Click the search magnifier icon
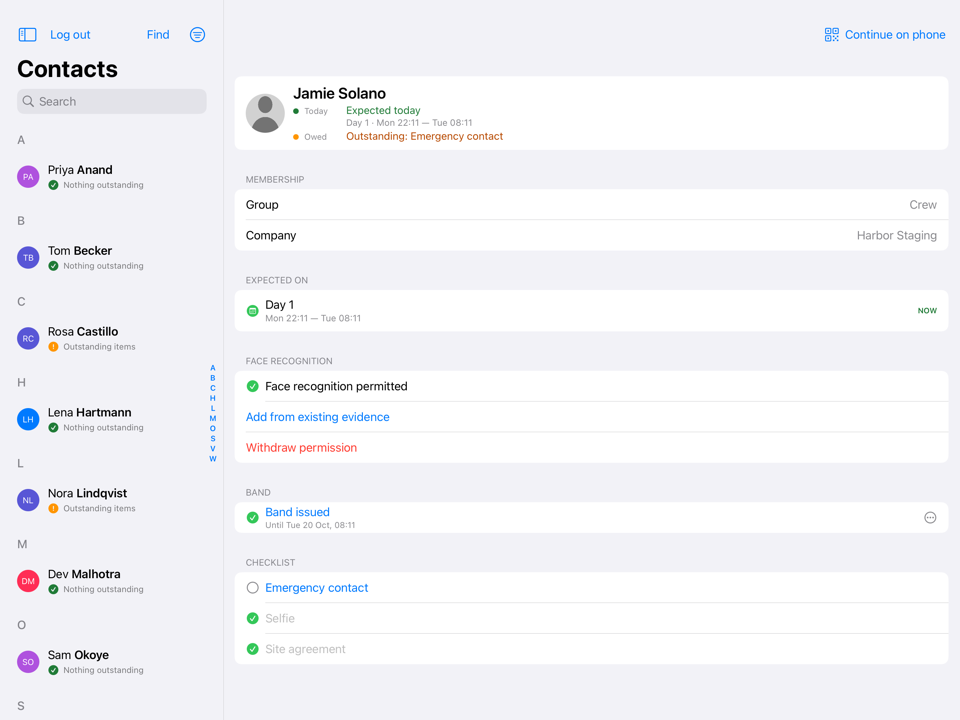The width and height of the screenshot is (960, 720). [28, 102]
